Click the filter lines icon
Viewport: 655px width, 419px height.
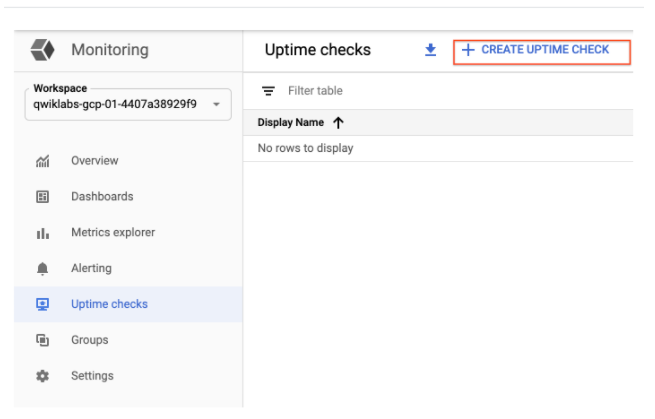click(x=268, y=91)
